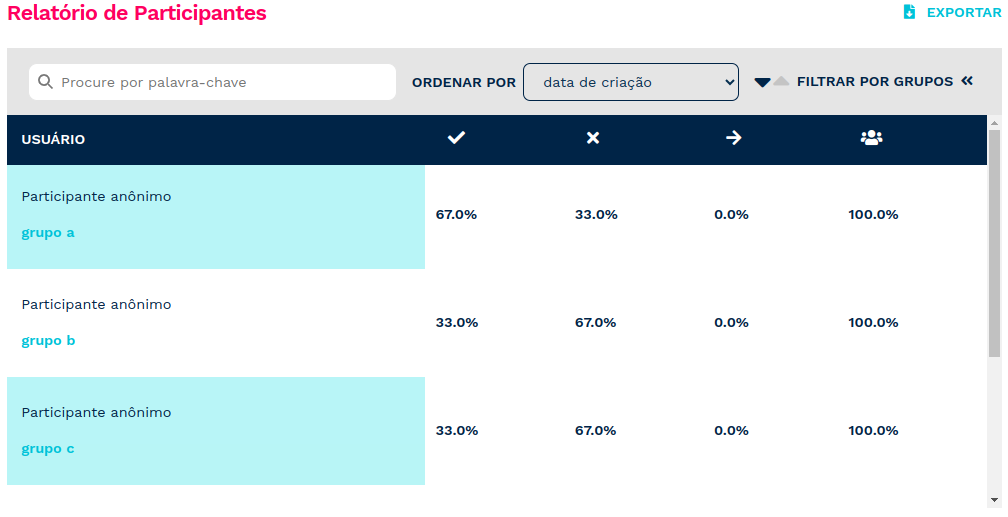Sort descending with the dark down arrow
The width and height of the screenshot is (1008, 517).
[762, 82]
